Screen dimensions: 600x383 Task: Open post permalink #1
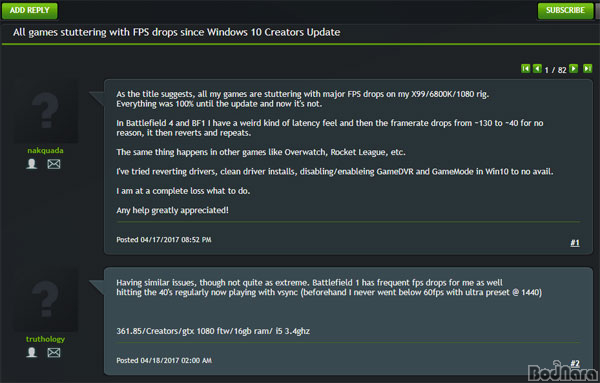click(575, 243)
